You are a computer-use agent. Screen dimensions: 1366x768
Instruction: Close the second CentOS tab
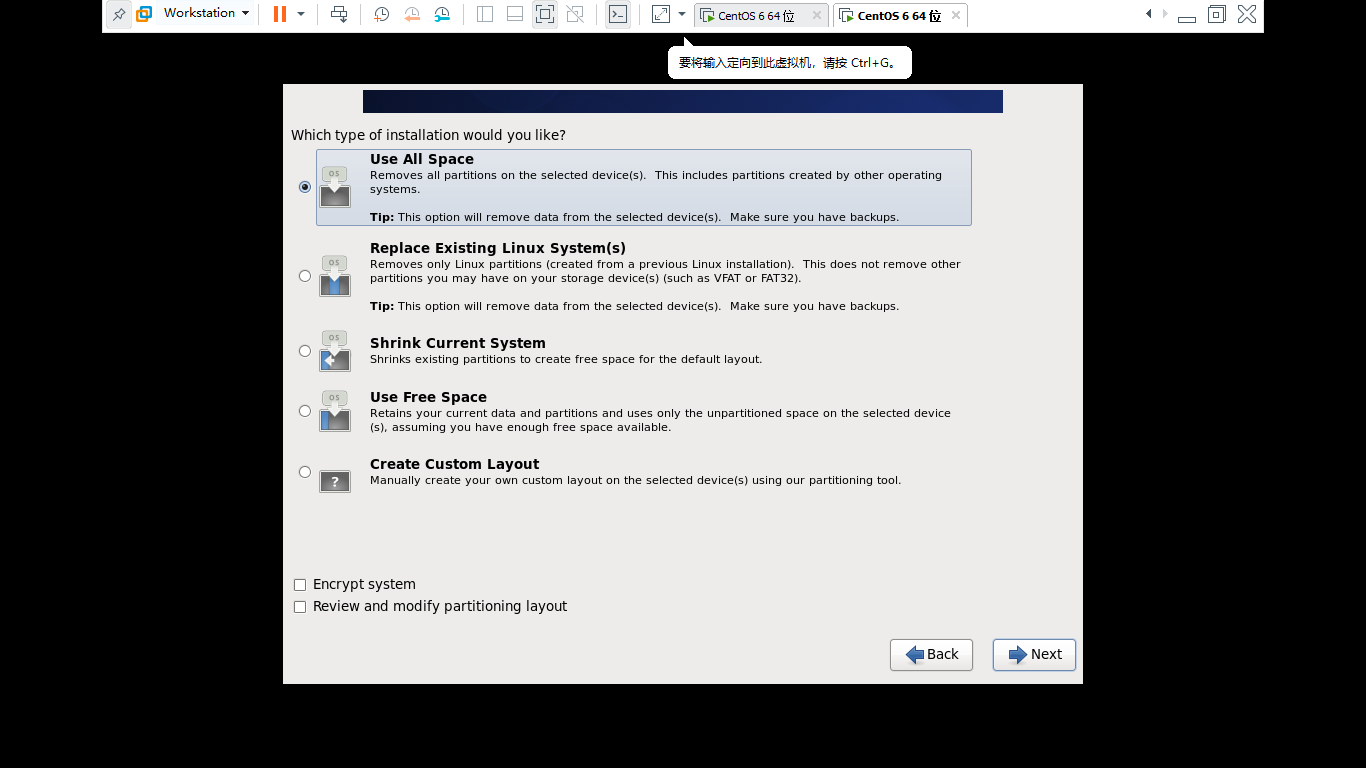(x=955, y=15)
